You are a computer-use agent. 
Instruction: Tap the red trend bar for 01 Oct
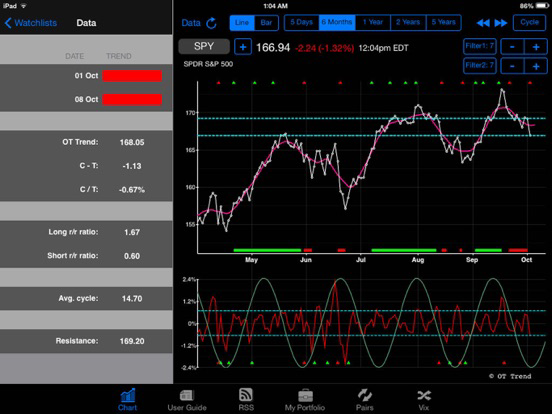(x=132, y=76)
